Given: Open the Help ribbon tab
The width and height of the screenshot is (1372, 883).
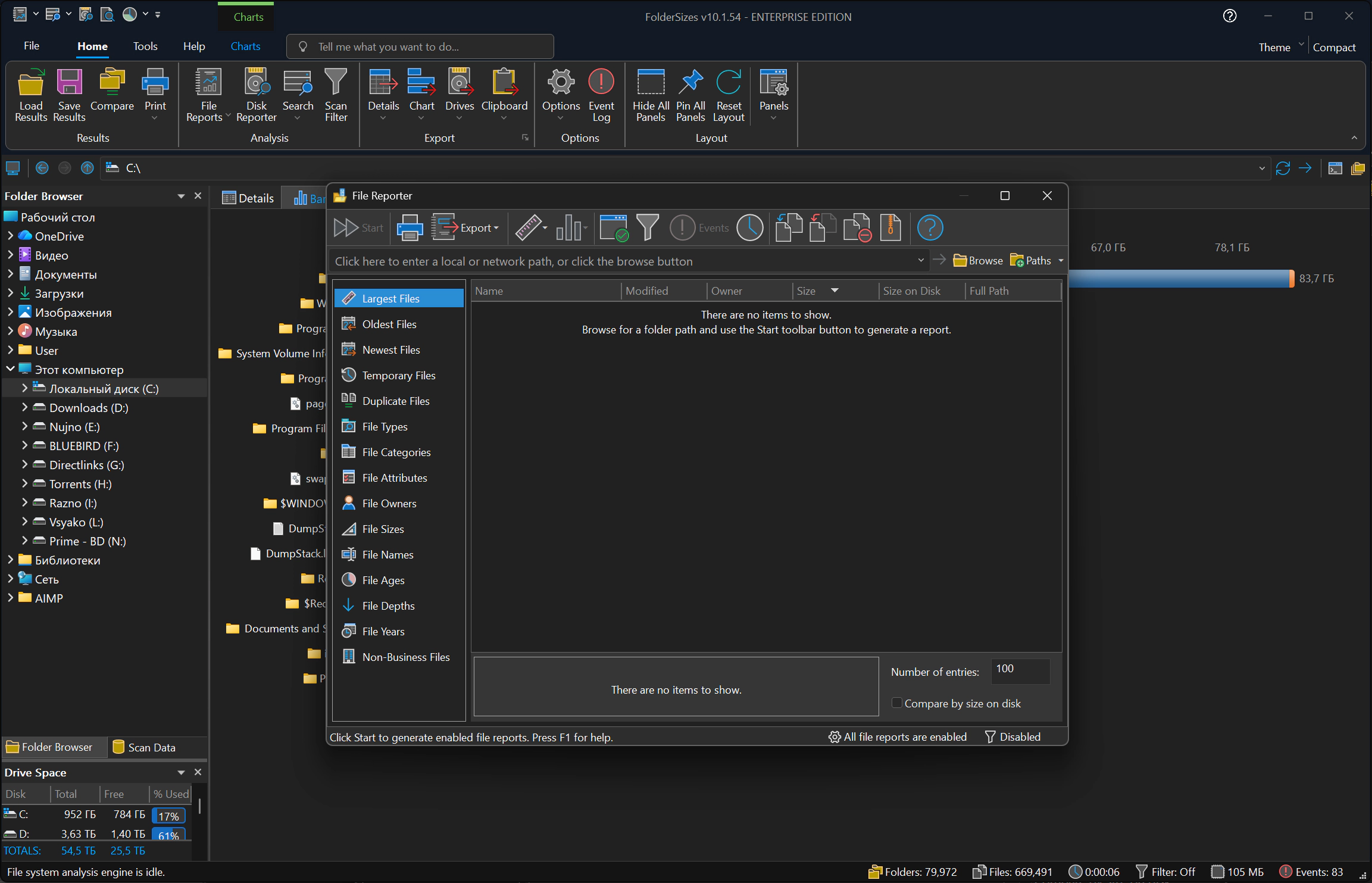Looking at the screenshot, I should (194, 46).
